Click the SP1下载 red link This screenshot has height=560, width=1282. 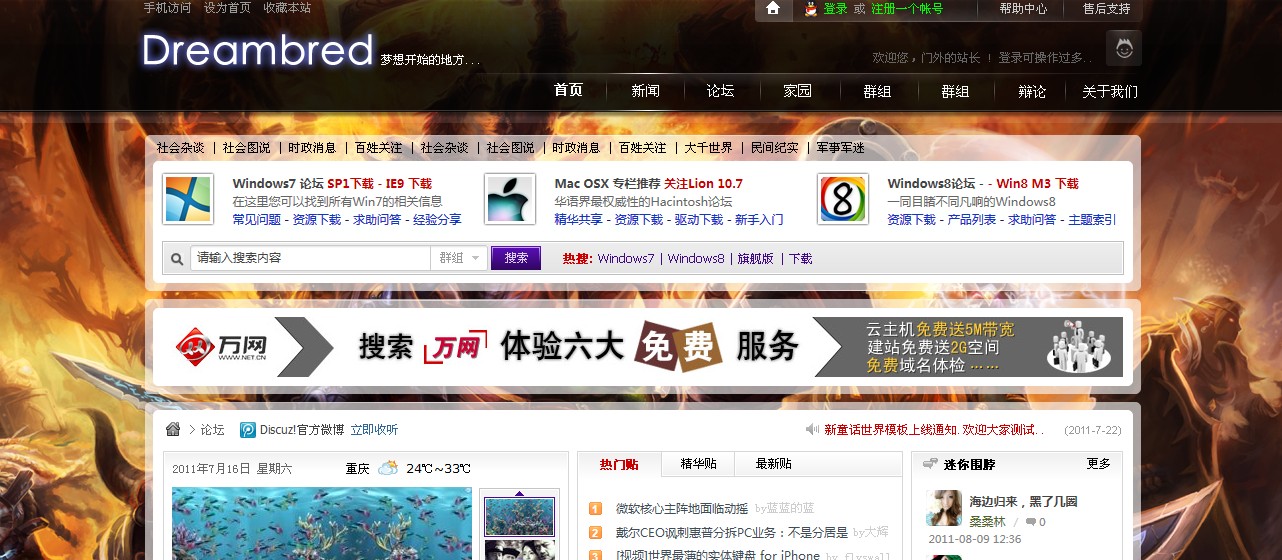(x=350, y=184)
